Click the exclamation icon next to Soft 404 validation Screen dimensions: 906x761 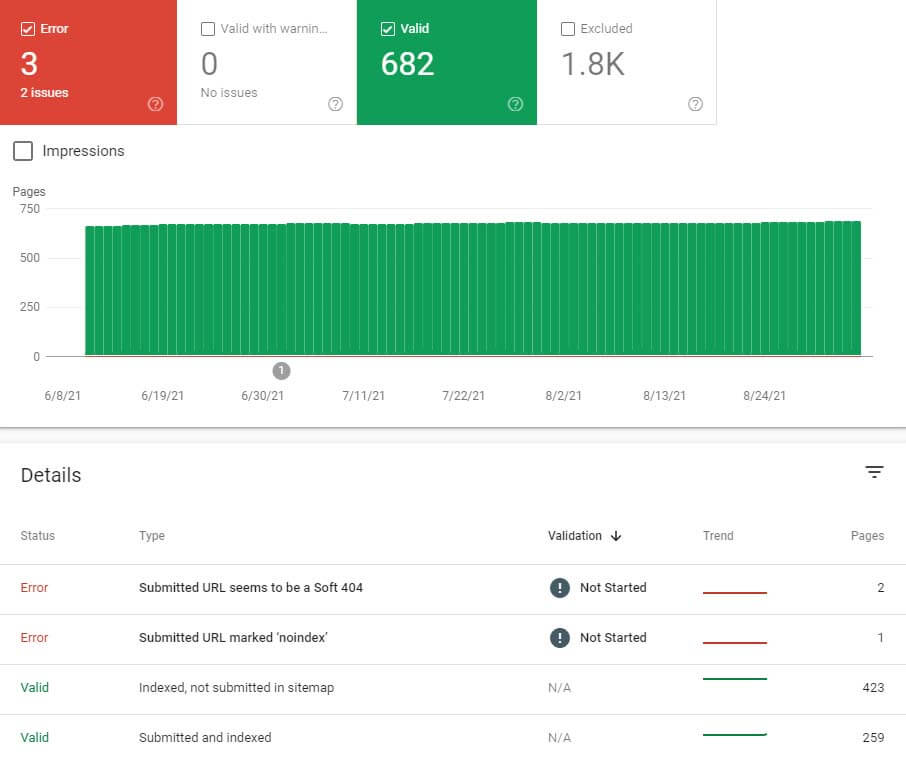point(561,588)
